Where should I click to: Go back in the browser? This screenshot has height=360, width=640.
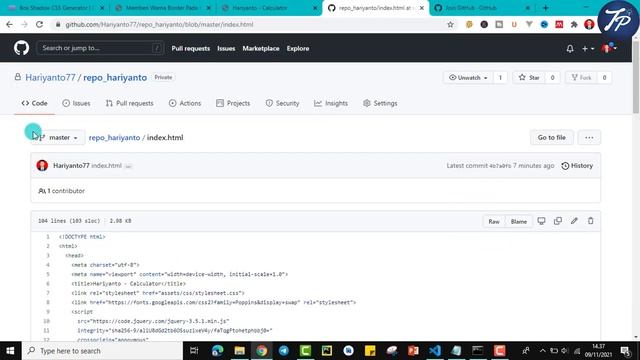coord(9,24)
